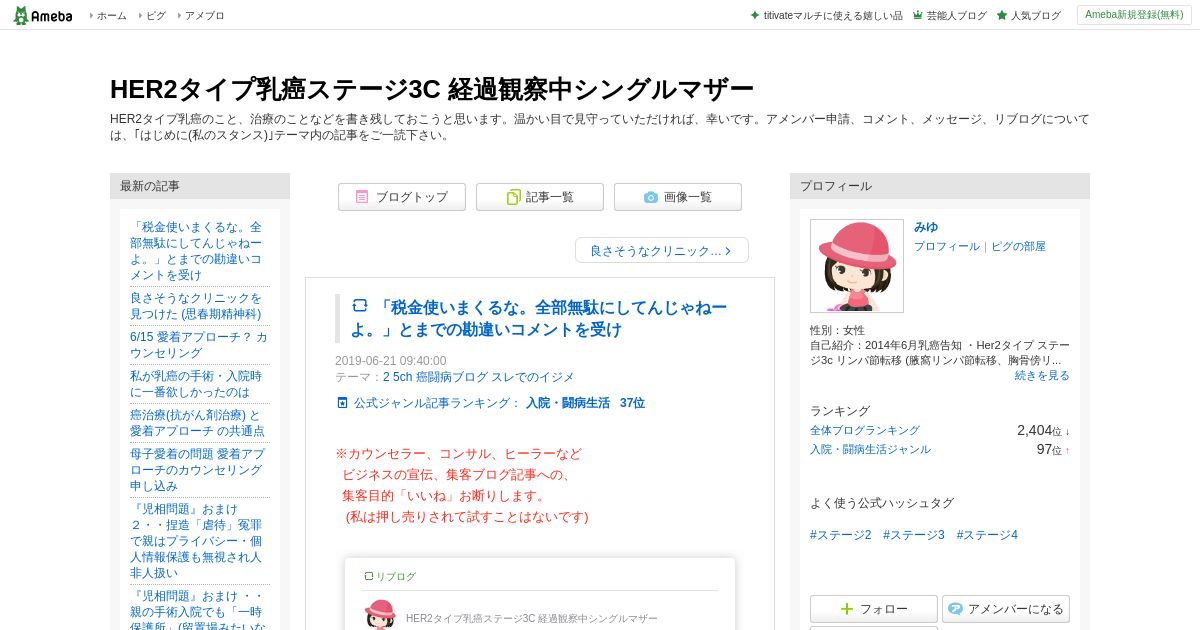1200x630 pixels.
Task: Open the ホーム link in top bar
Action: (x=111, y=15)
